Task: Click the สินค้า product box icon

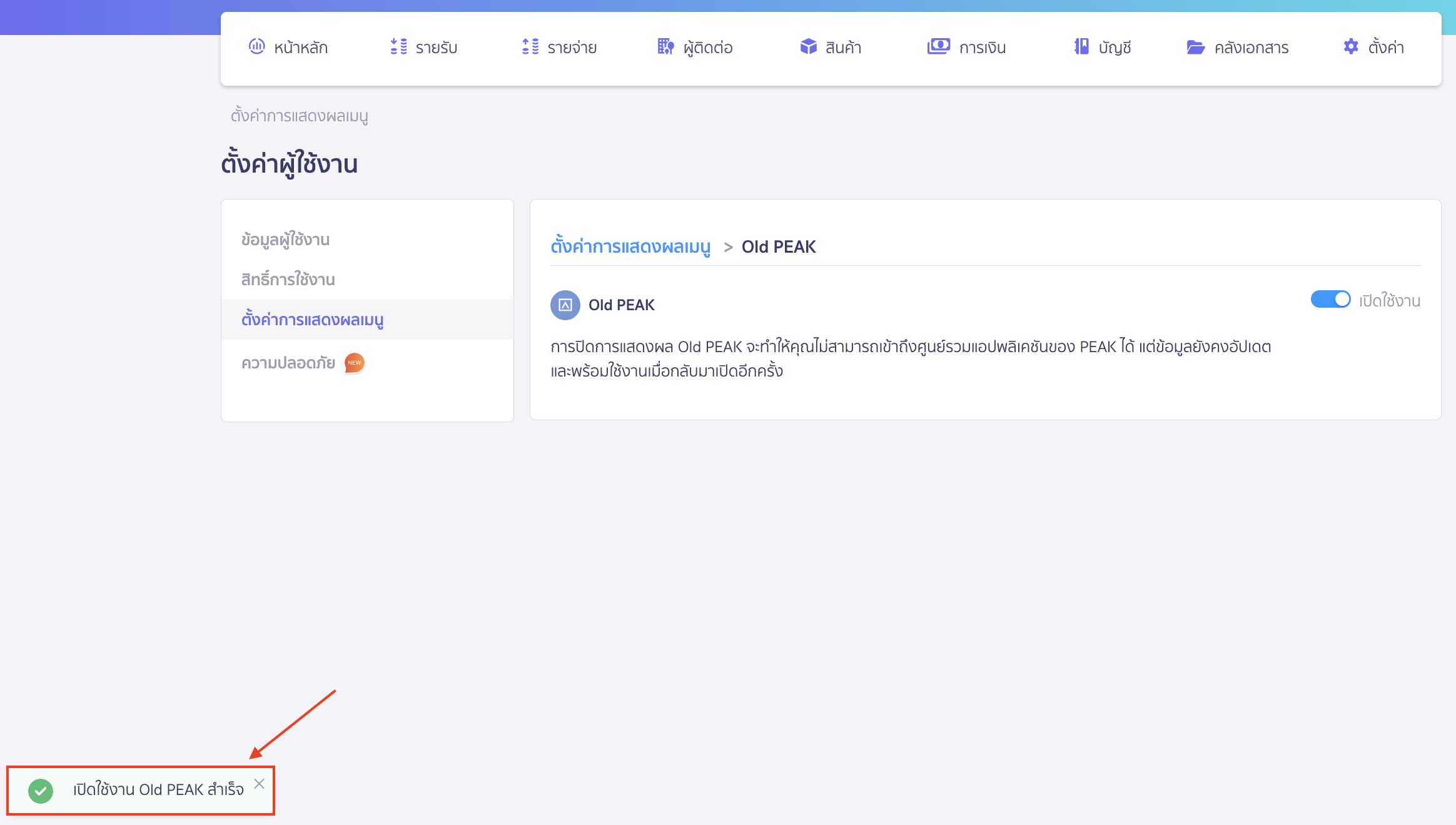Action: tap(808, 47)
